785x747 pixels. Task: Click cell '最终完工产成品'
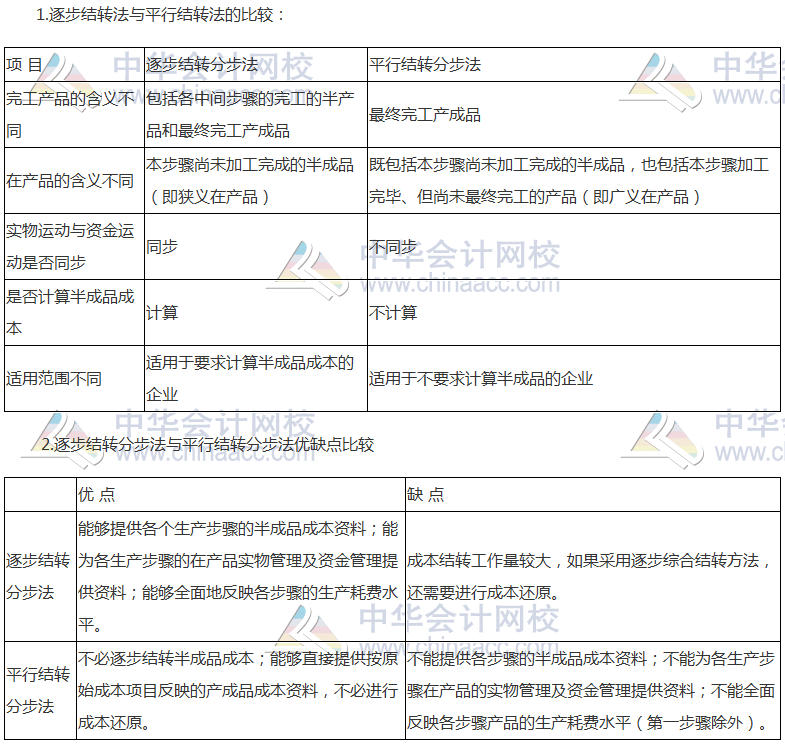574,115
